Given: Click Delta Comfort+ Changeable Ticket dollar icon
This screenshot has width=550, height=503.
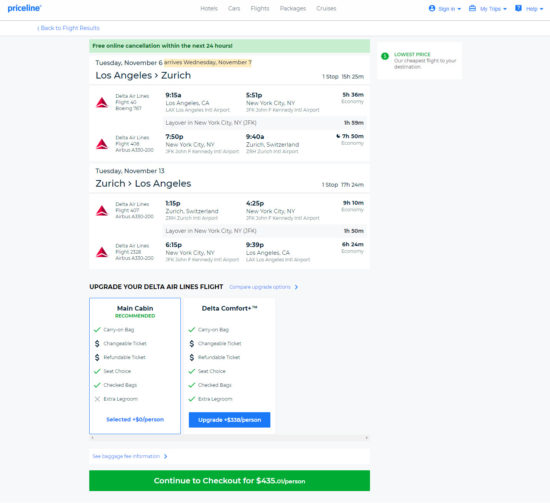Looking at the screenshot, I should [x=192, y=343].
